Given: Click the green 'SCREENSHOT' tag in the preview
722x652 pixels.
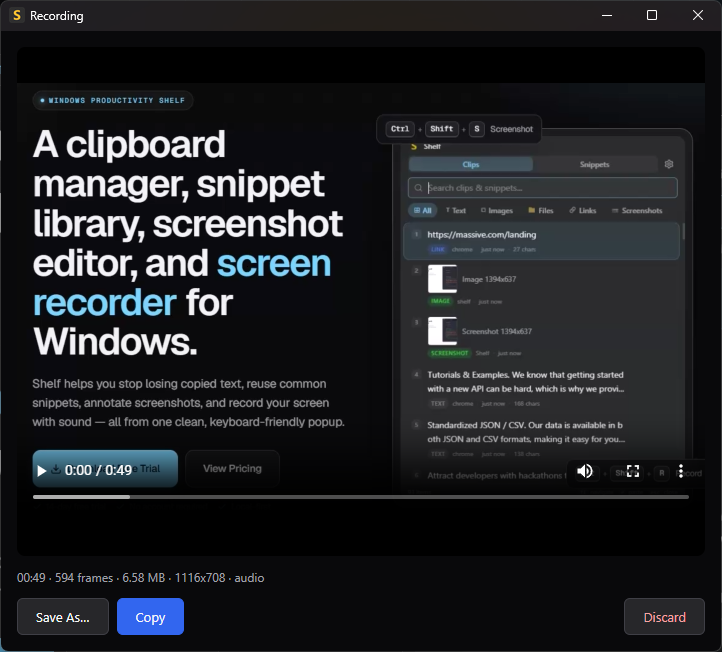Looking at the screenshot, I should [x=449, y=353].
